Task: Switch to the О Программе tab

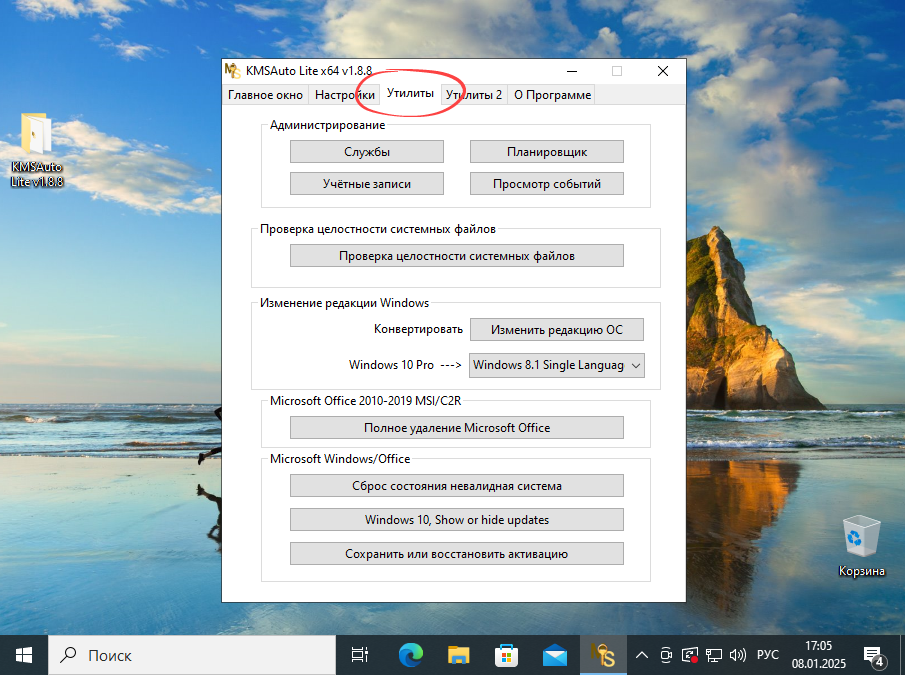Action: [552, 94]
